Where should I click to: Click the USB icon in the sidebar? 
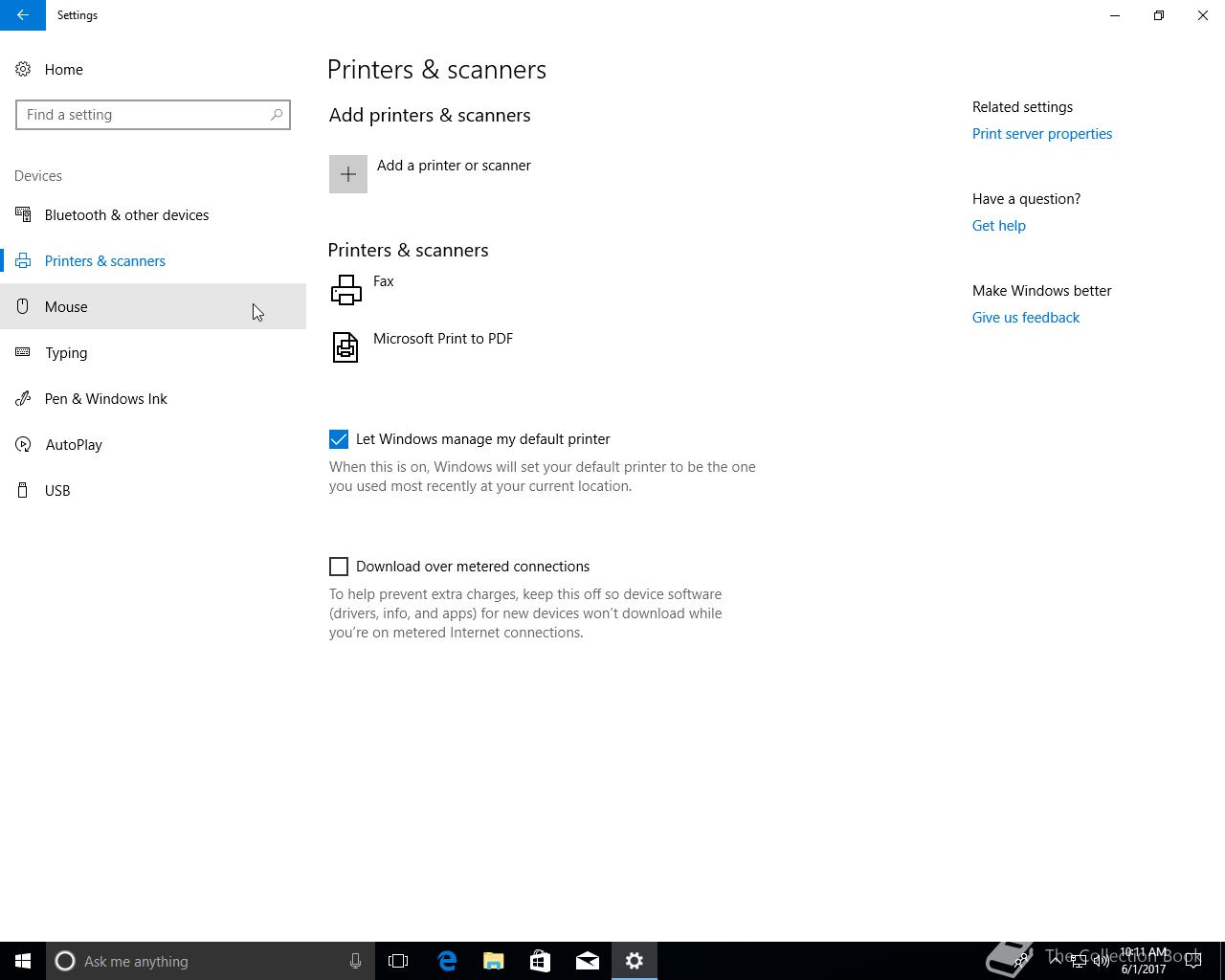coord(23,490)
